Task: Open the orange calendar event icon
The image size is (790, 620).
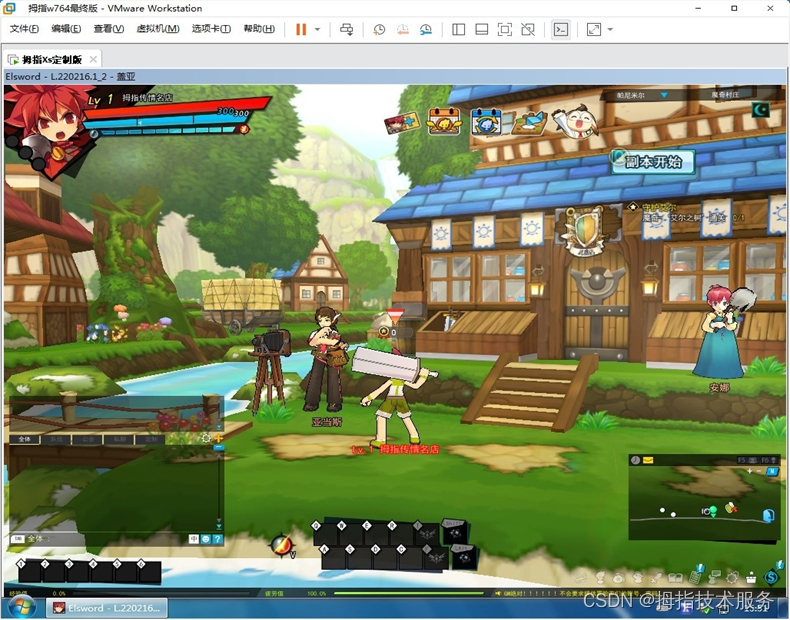Action: click(444, 121)
